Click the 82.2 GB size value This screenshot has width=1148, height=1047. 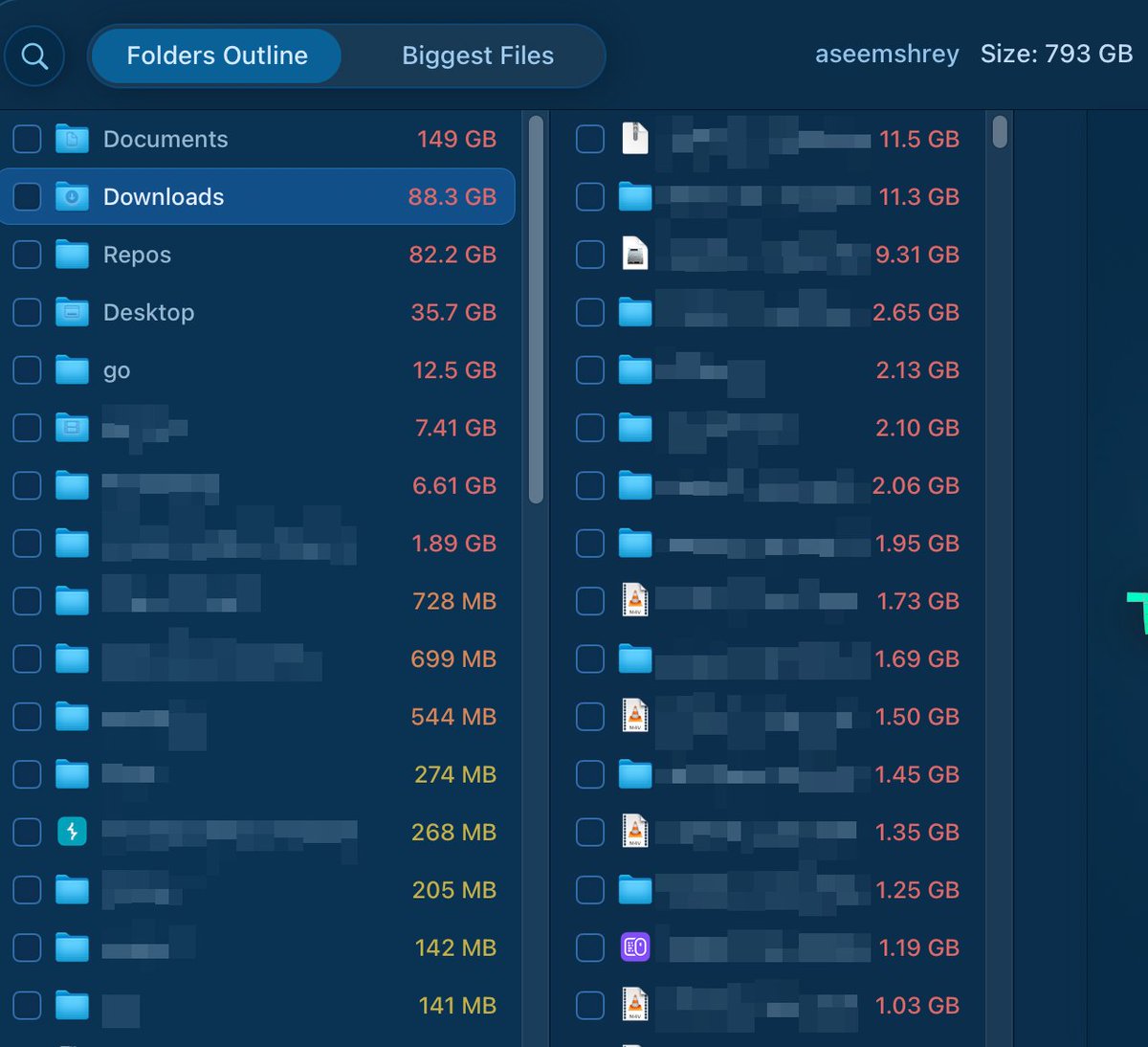[x=453, y=255]
